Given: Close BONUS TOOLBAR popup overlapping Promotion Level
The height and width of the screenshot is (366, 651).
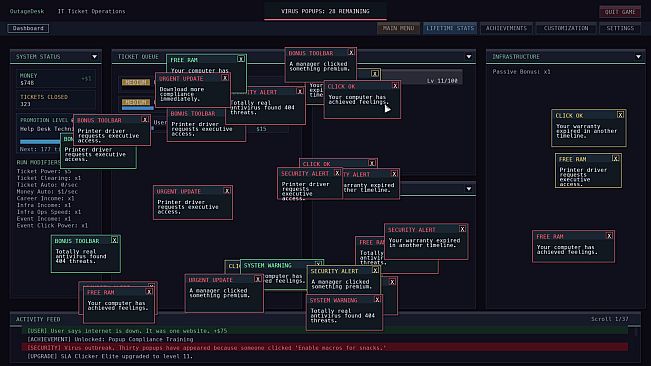Looking at the screenshot, I should [145, 120].
